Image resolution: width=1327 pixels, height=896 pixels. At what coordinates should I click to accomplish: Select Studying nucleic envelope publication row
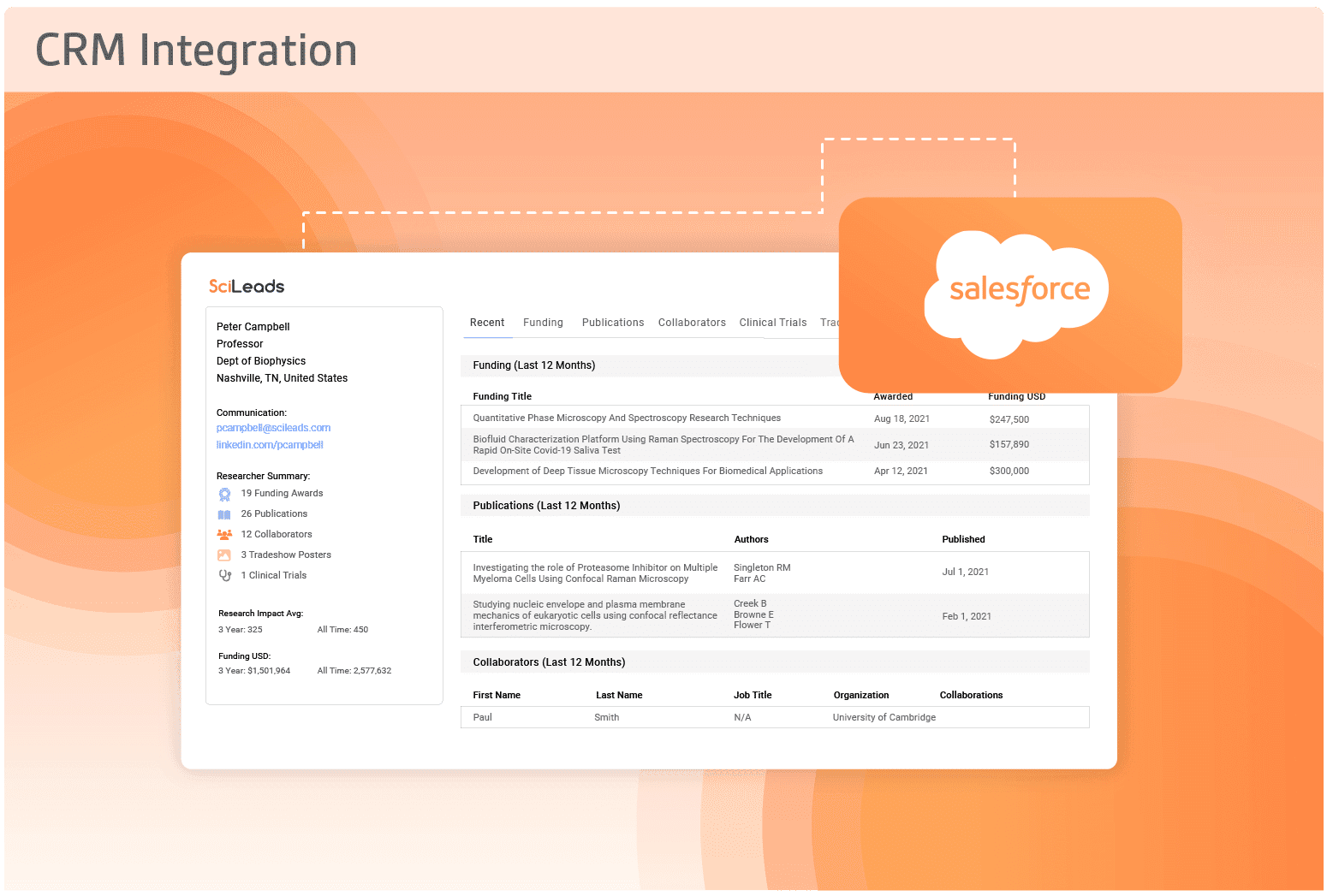coord(775,615)
